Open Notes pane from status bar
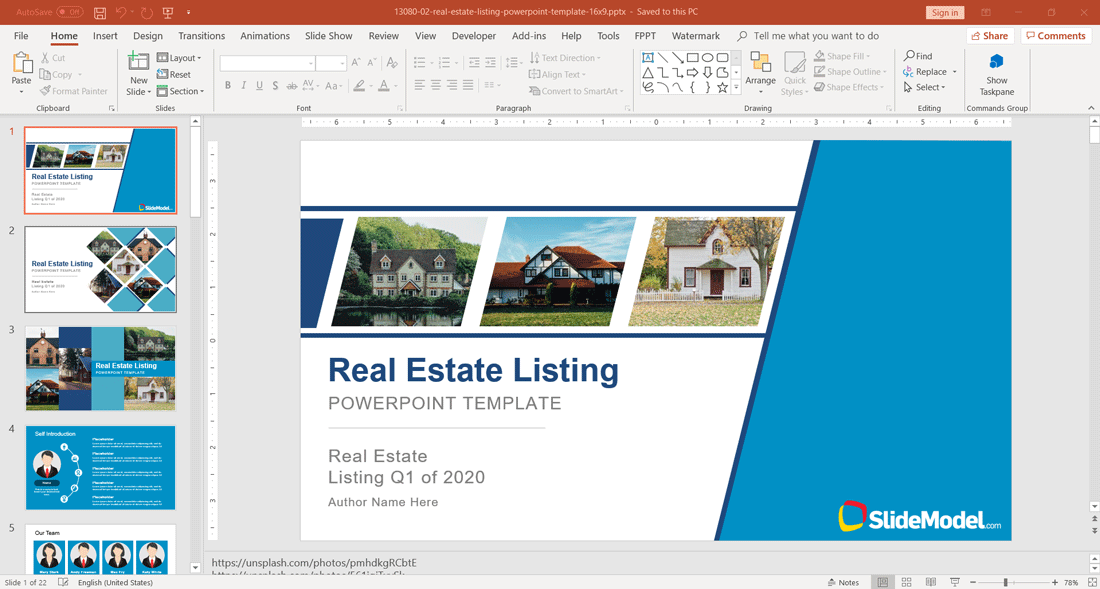The height and width of the screenshot is (589, 1100). [843, 583]
